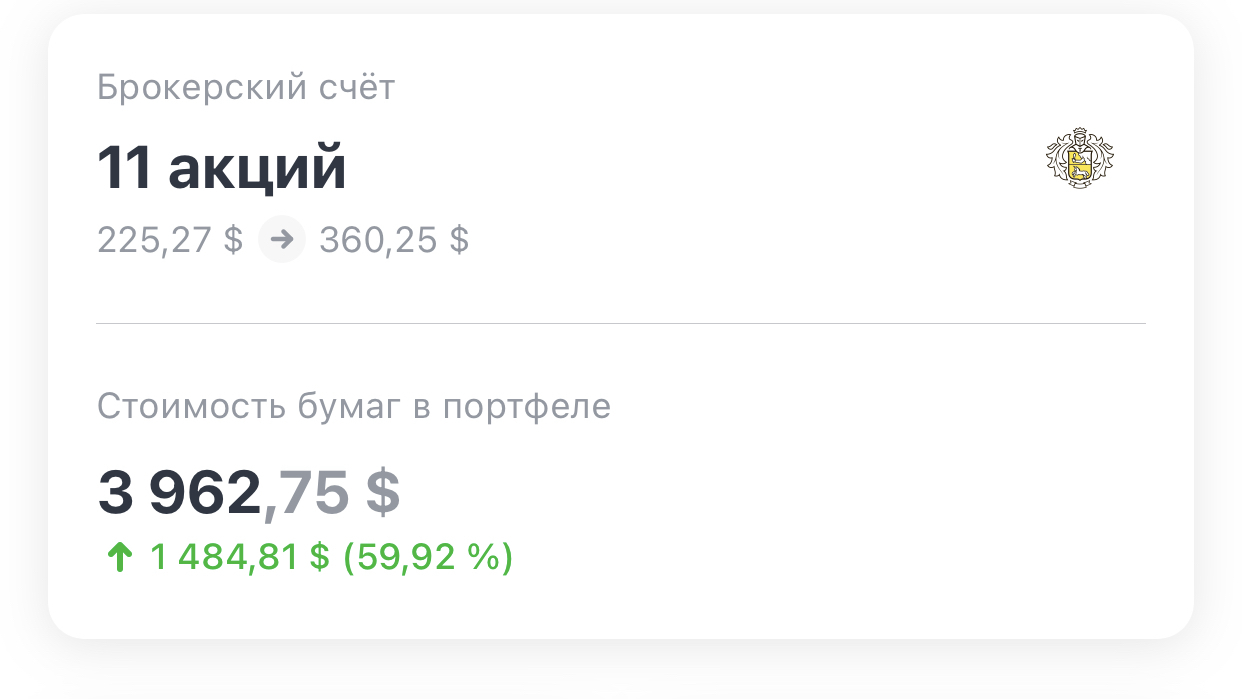This screenshot has height=699, width=1242.
Task: Click the Tinkoff crest logo
Action: point(1079,159)
